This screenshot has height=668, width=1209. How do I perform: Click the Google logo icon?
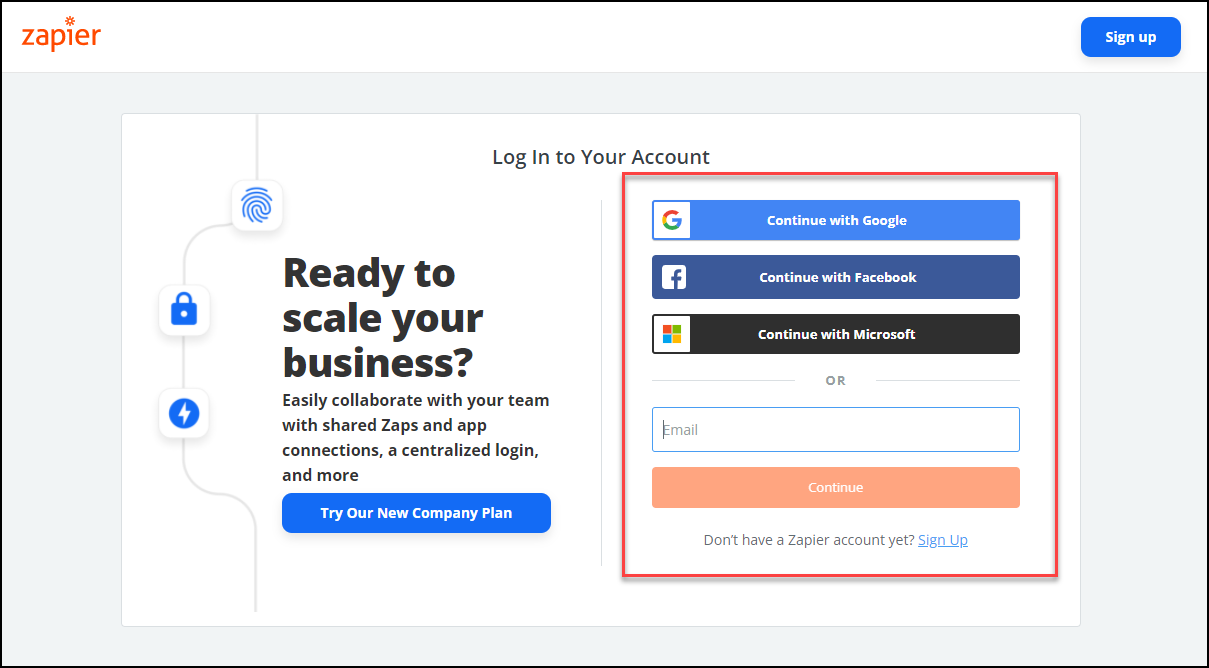point(671,220)
